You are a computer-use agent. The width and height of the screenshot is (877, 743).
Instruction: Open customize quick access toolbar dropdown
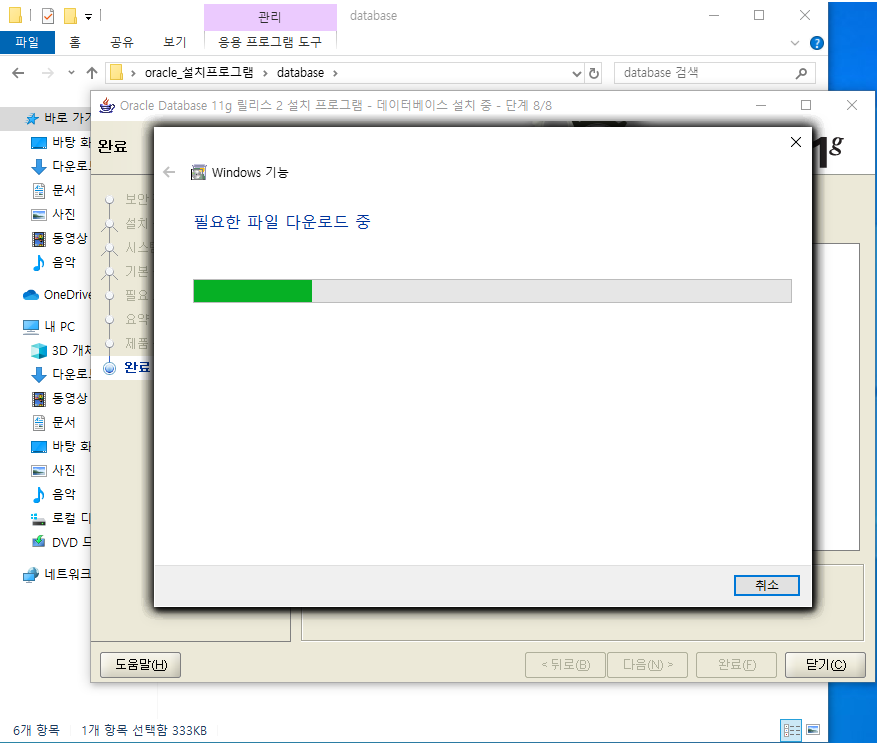88,17
